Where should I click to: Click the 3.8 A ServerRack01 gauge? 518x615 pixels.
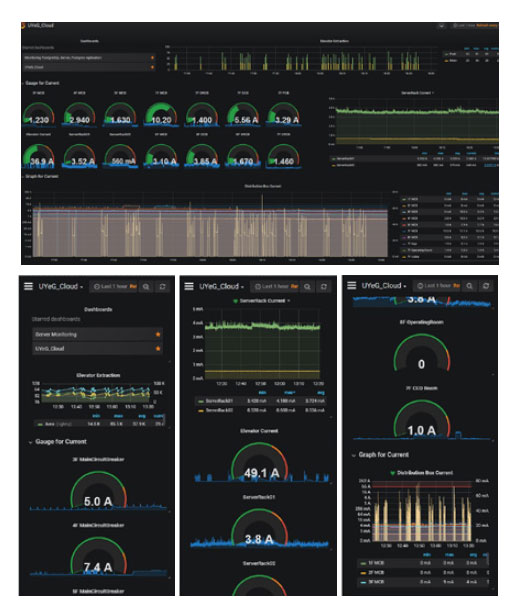(260, 528)
